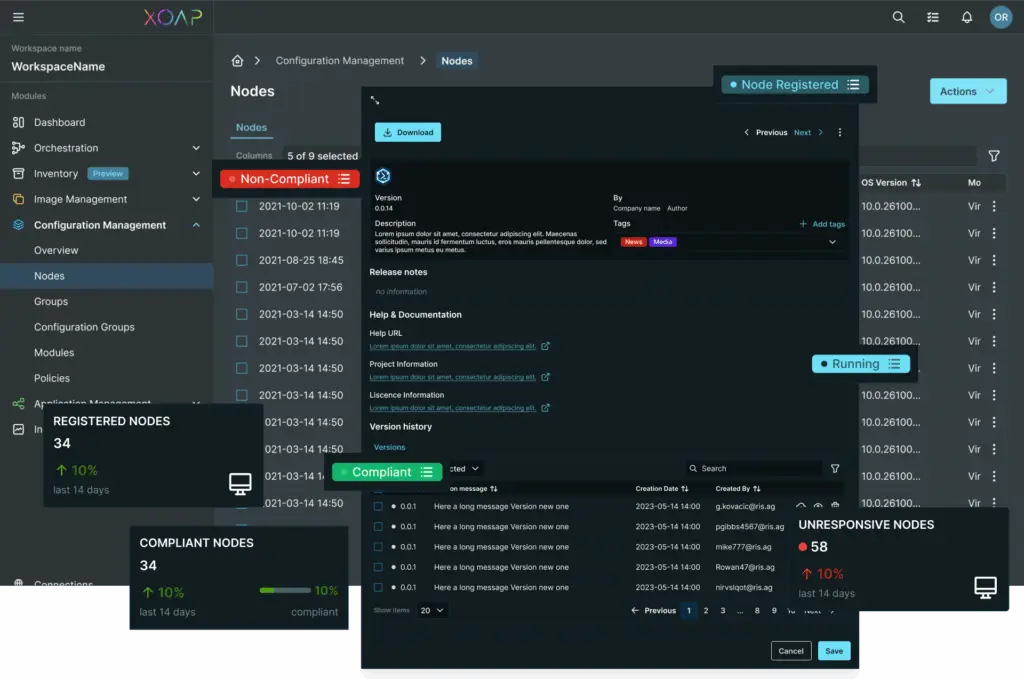Click the home icon in breadcrumb

(x=237, y=61)
